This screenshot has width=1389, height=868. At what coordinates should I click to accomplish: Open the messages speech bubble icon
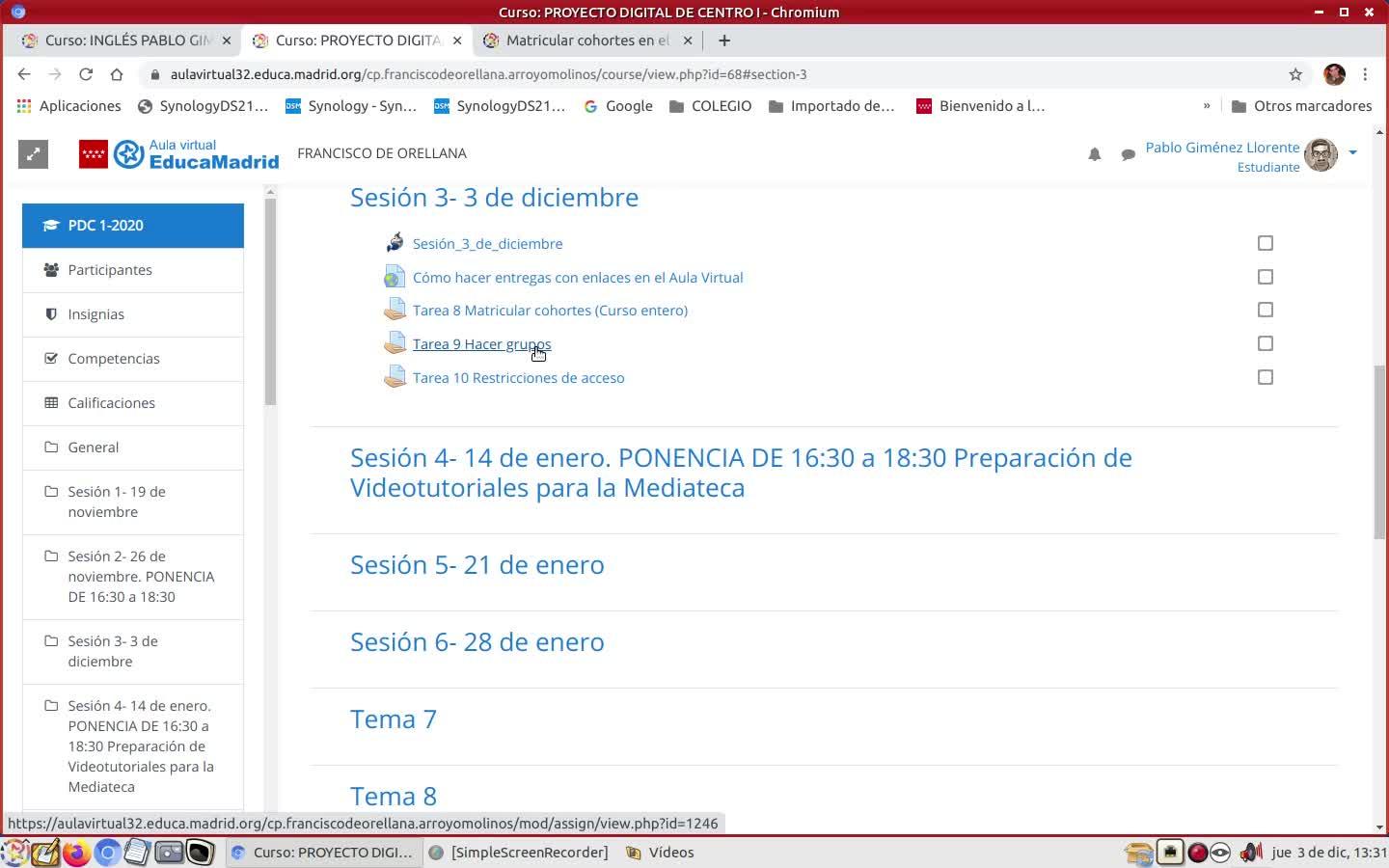pos(1128,154)
